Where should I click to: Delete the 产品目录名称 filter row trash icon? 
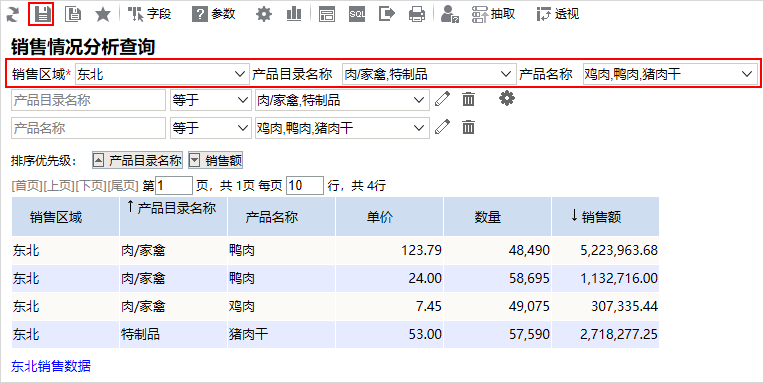(x=468, y=99)
